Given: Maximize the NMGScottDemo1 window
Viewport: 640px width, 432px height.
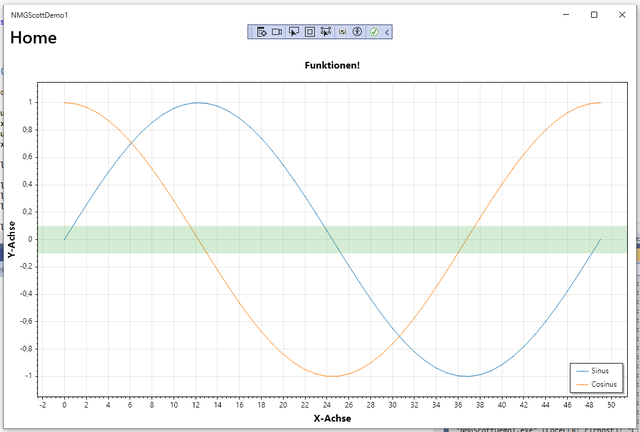Looking at the screenshot, I should pos(594,15).
